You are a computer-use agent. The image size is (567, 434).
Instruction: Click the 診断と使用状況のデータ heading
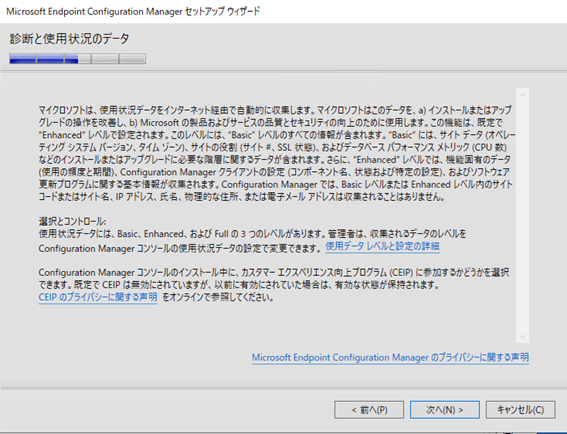(x=69, y=39)
